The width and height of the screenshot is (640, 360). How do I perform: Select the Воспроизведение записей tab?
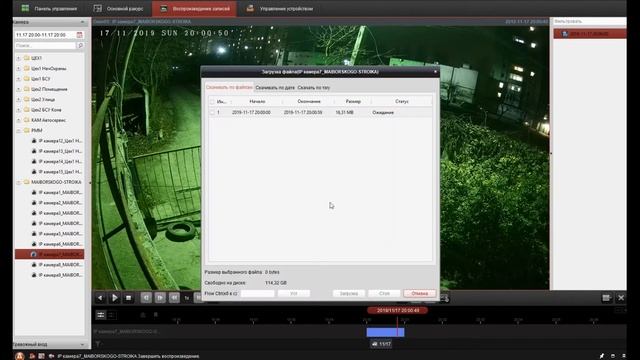click(194, 8)
